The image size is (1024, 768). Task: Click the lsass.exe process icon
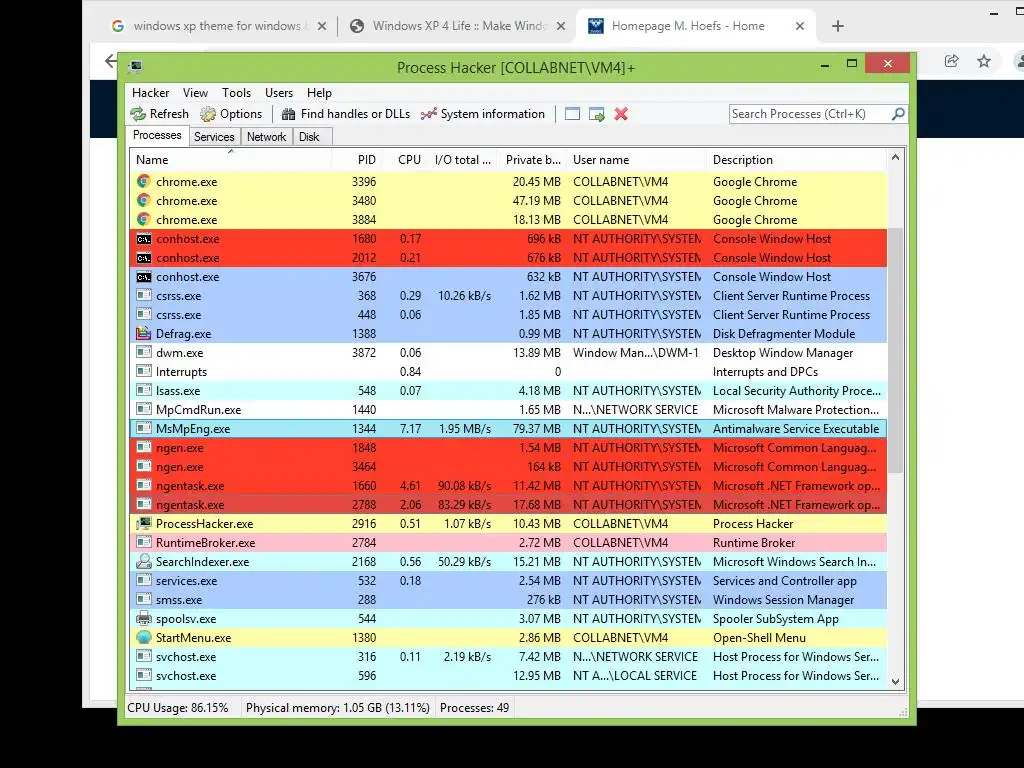[x=144, y=391]
